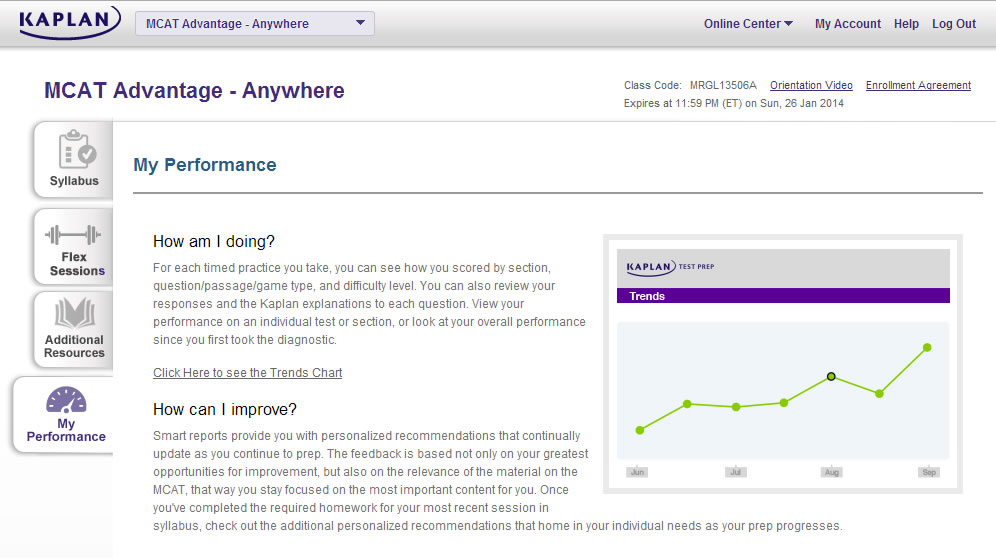This screenshot has height=558, width=996.
Task: Click the Syllabus clipboard icon
Action: [x=77, y=149]
